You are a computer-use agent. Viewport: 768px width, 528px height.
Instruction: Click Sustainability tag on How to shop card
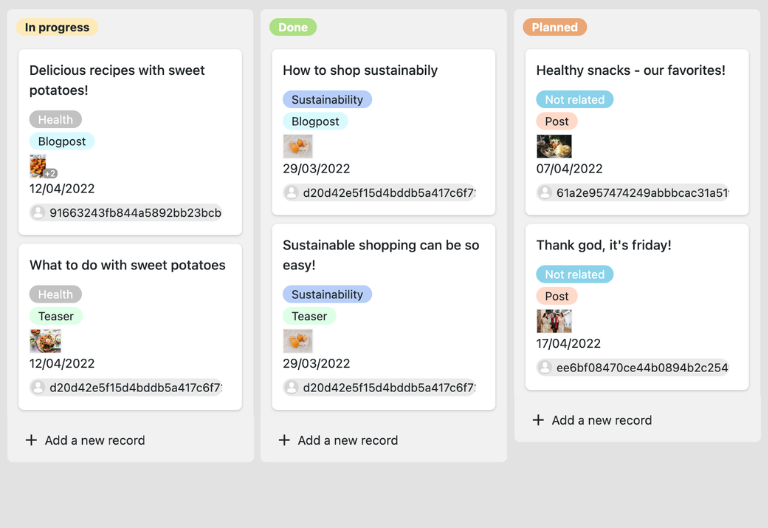[327, 100]
